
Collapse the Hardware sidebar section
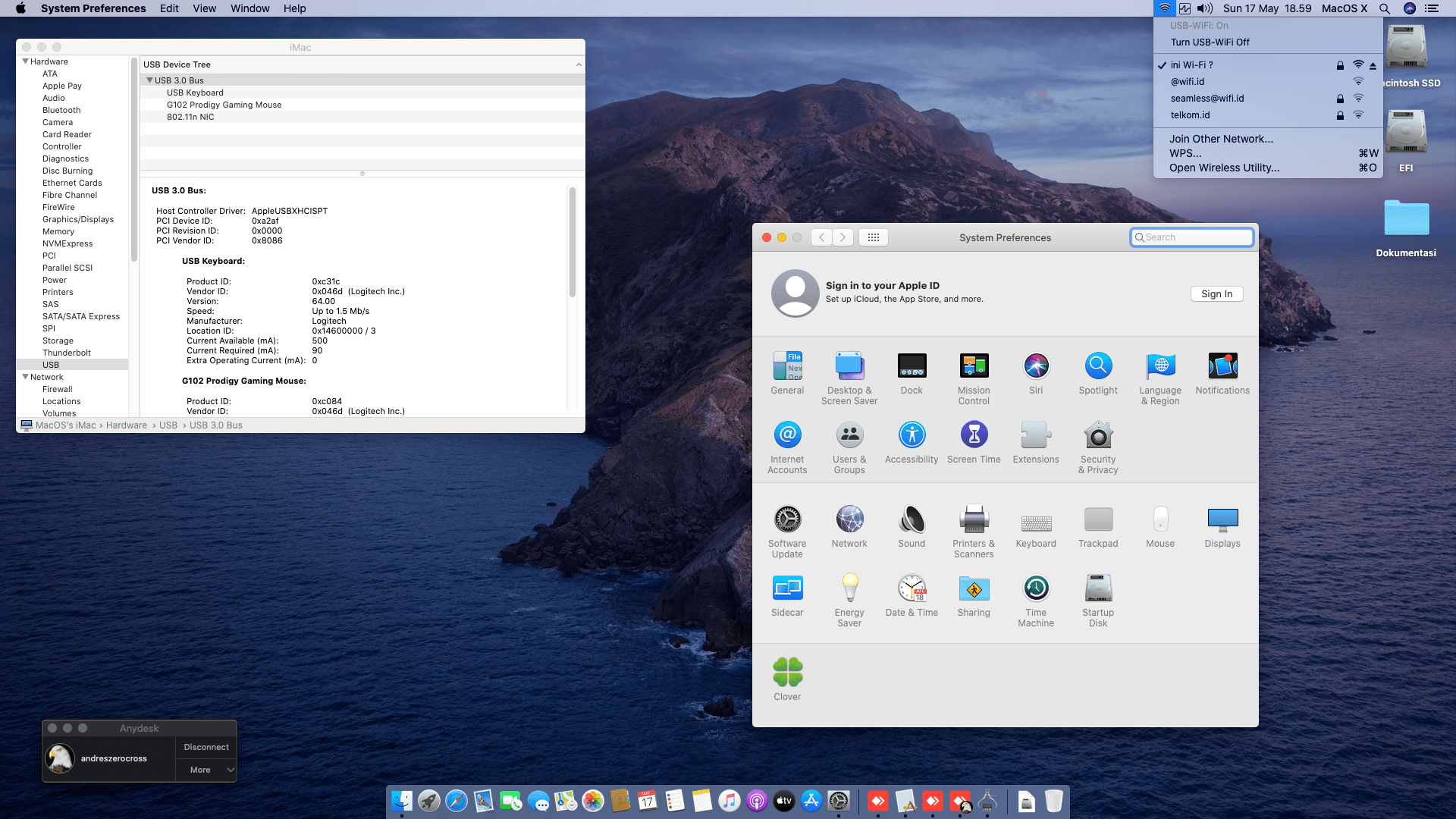pyautogui.click(x=26, y=61)
